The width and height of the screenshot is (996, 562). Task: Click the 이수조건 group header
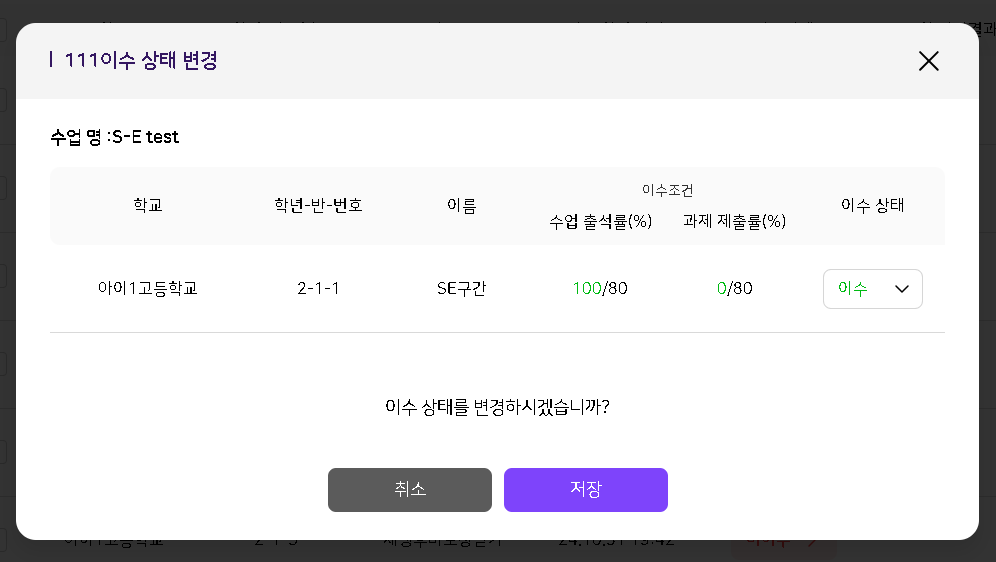667,190
